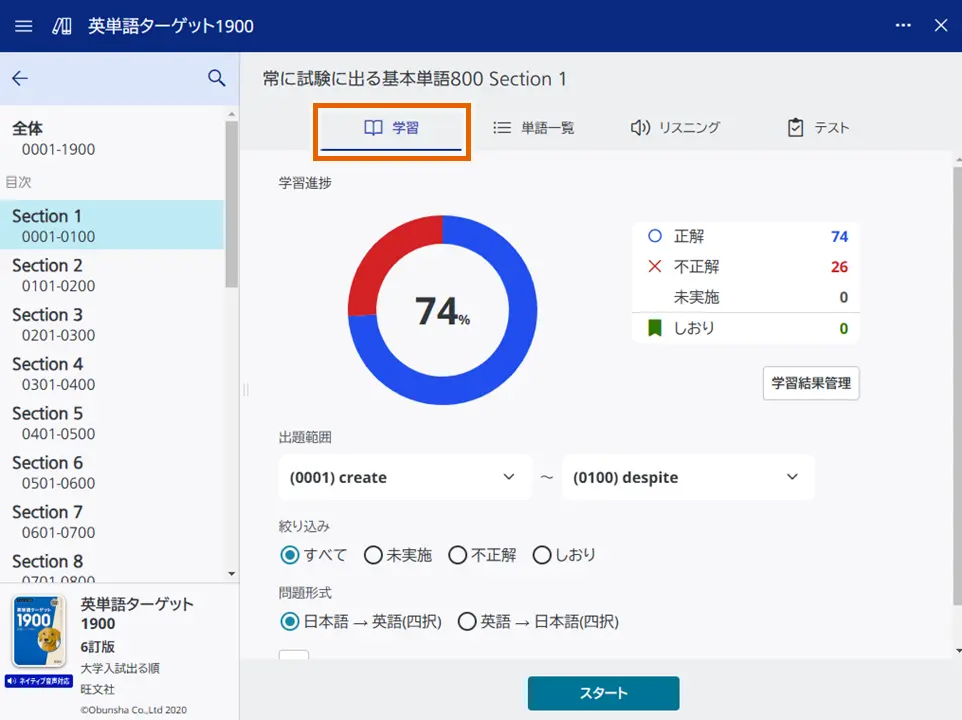Open the ... options menu in the title bar

pos(902,26)
